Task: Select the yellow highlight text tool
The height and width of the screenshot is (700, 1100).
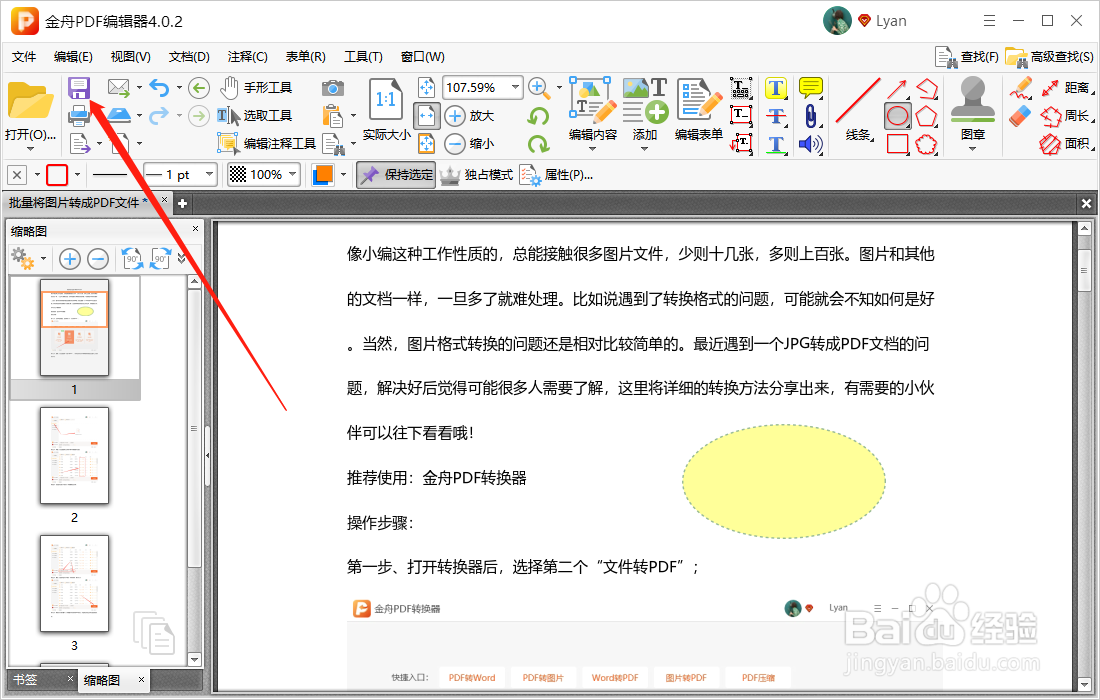Action: click(776, 88)
